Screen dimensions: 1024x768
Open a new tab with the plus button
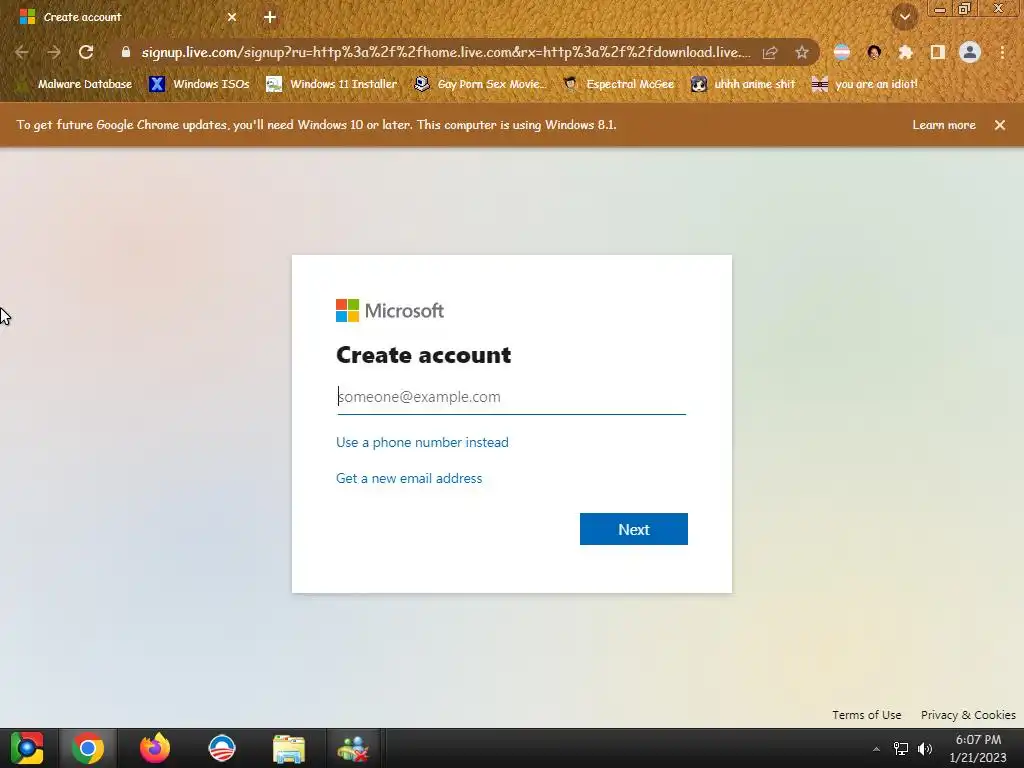tap(270, 17)
